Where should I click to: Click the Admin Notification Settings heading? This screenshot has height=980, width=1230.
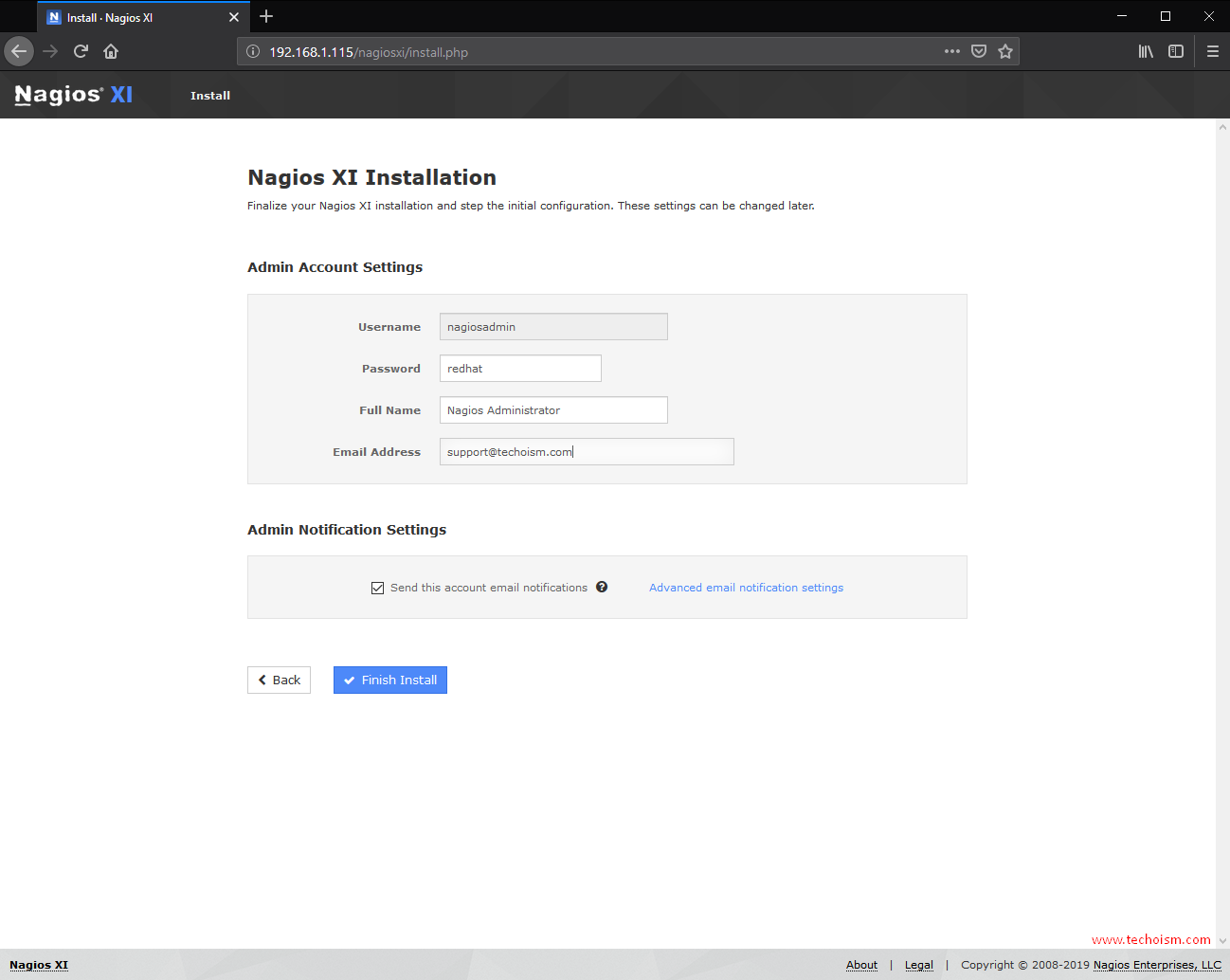pos(347,530)
